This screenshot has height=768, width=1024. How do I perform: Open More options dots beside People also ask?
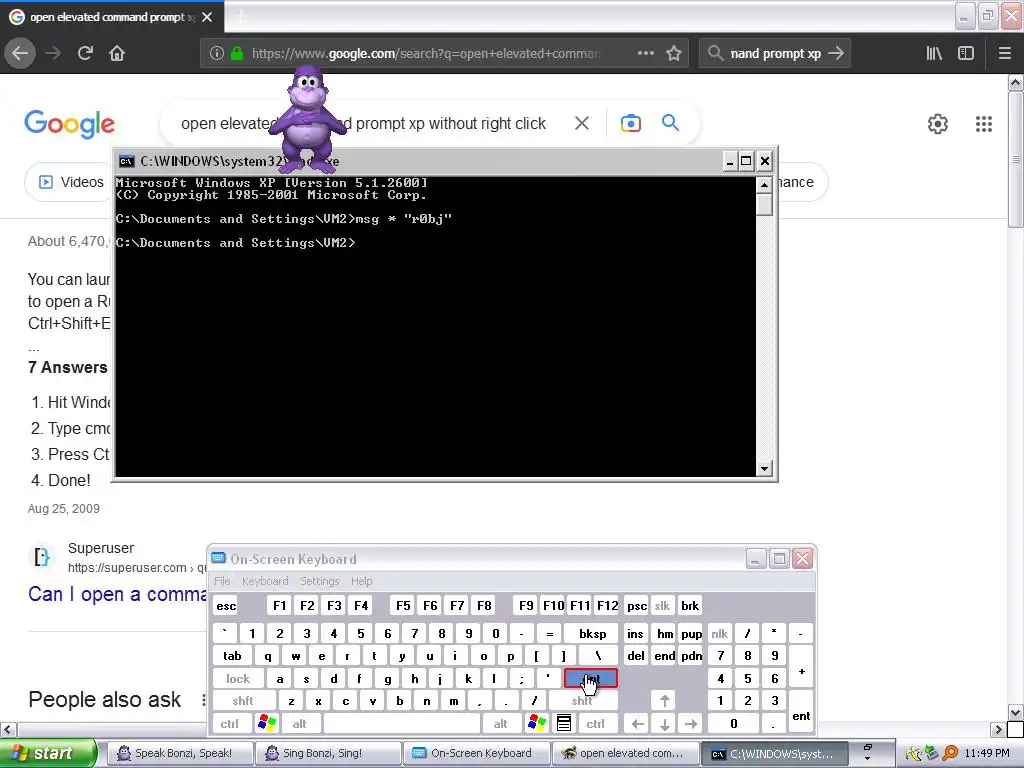point(204,699)
